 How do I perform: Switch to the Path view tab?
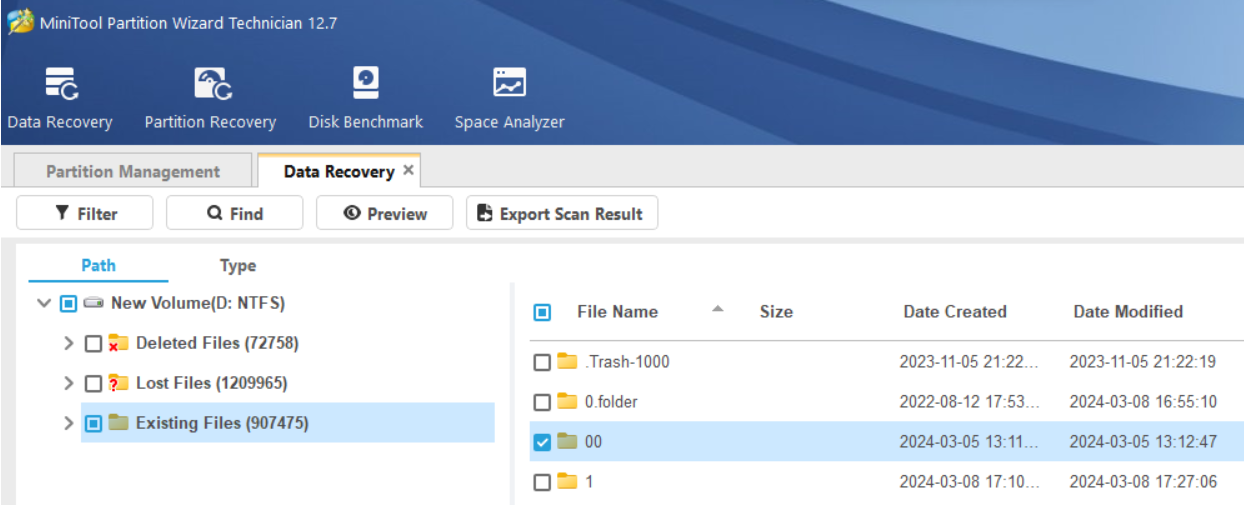point(98,265)
